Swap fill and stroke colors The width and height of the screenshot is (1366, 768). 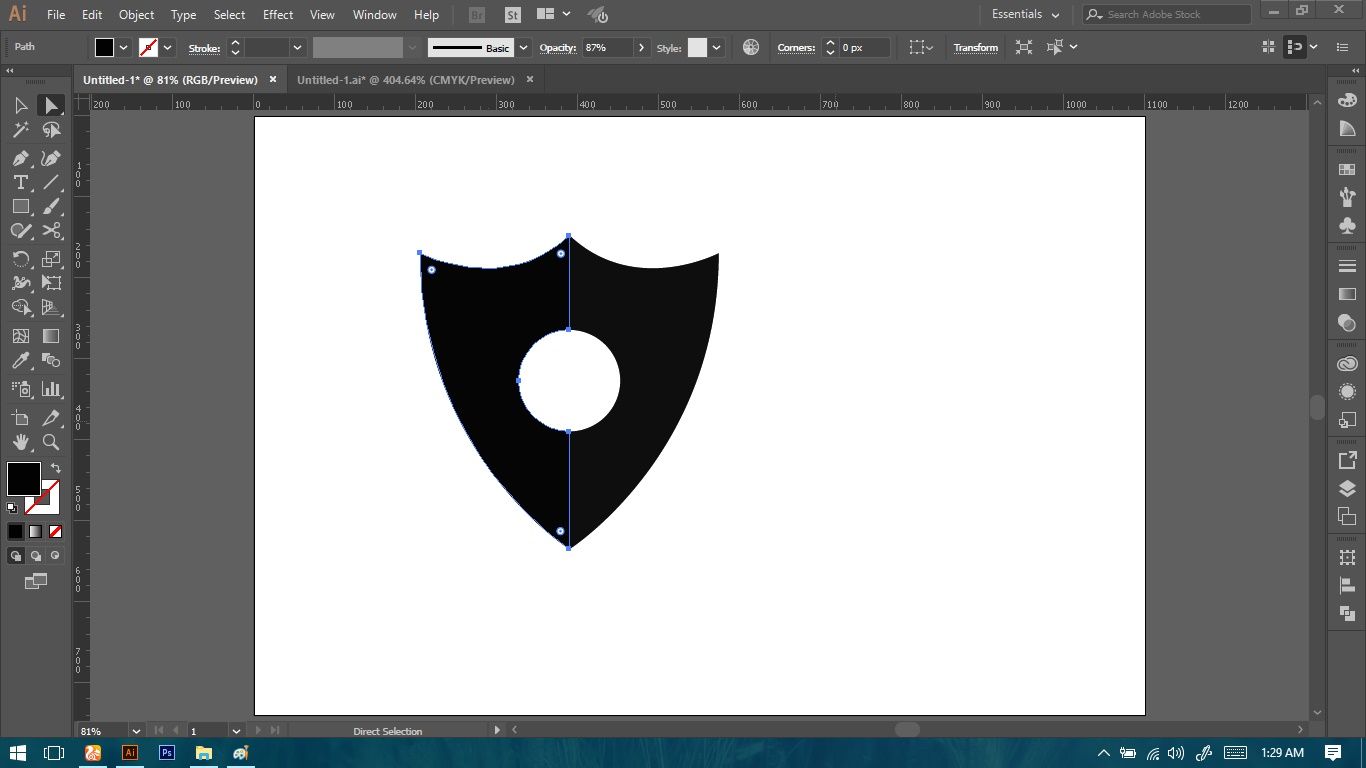click(56, 468)
